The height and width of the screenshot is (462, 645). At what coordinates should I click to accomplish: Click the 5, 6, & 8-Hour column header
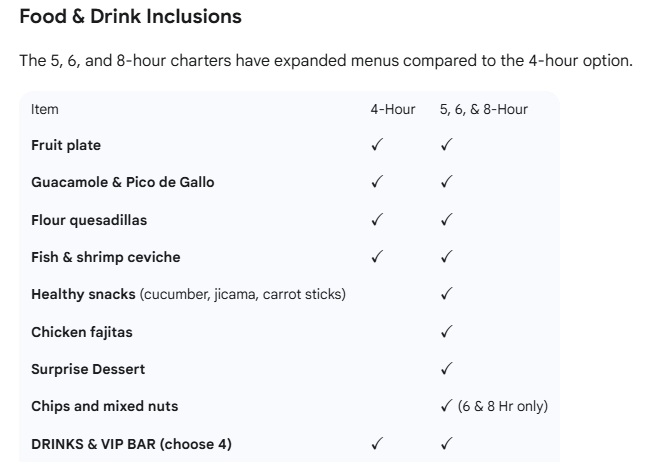(484, 109)
